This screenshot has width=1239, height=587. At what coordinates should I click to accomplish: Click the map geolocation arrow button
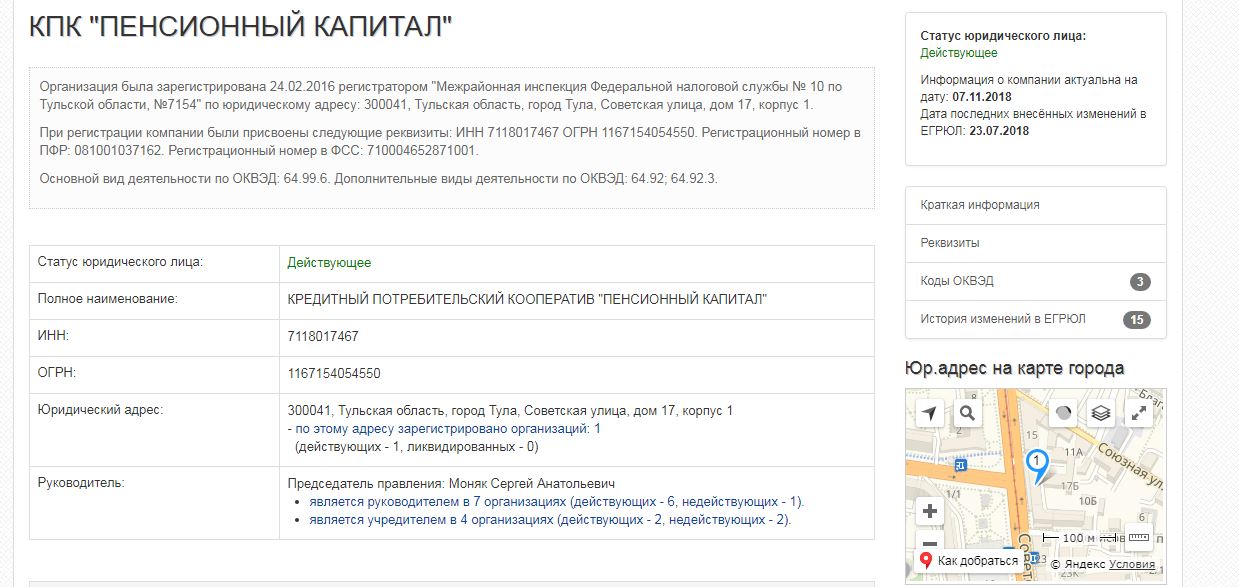tap(930, 413)
